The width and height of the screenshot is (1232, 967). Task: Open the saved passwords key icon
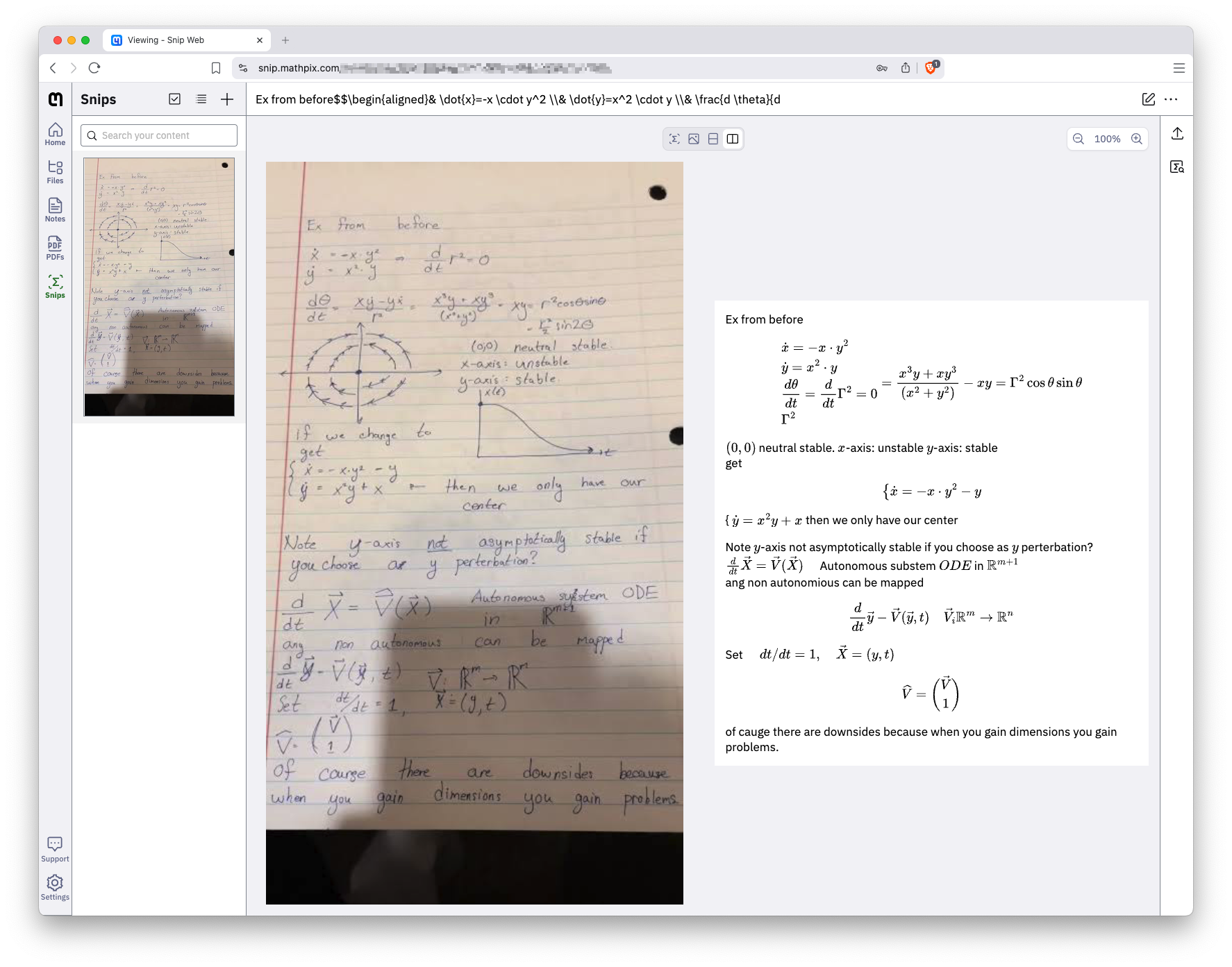pos(882,68)
